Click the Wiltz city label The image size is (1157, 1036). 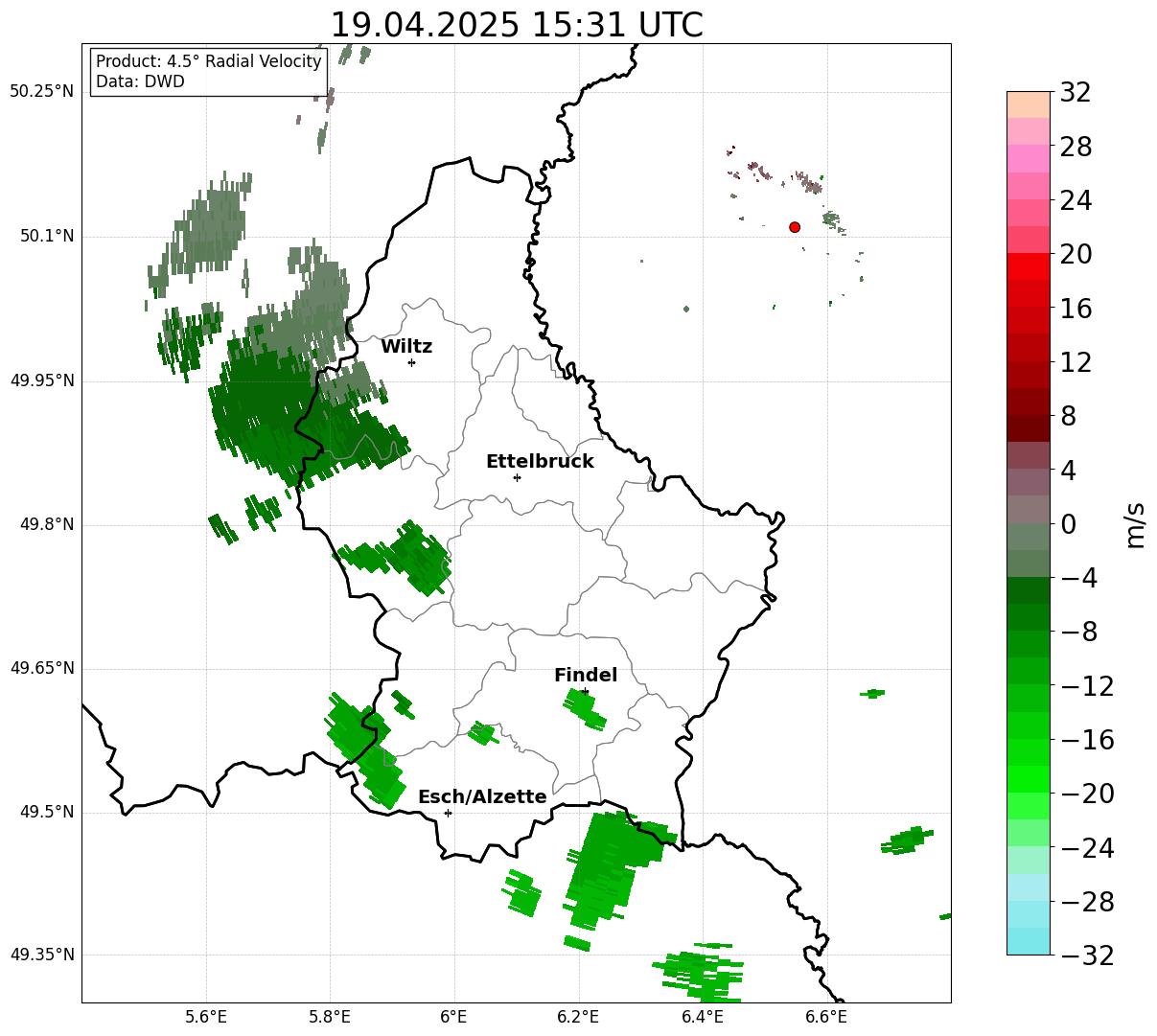pos(406,347)
